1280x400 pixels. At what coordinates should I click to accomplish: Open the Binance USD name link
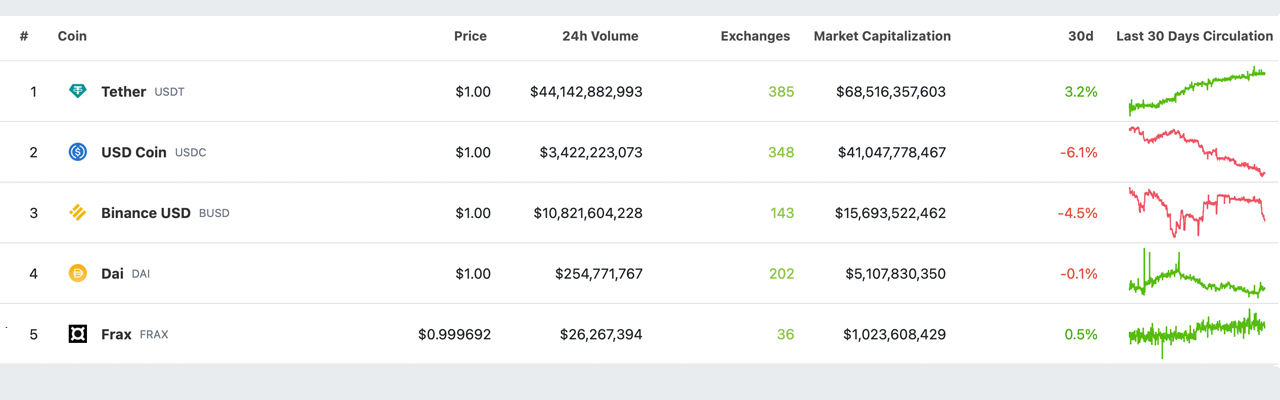[146, 213]
